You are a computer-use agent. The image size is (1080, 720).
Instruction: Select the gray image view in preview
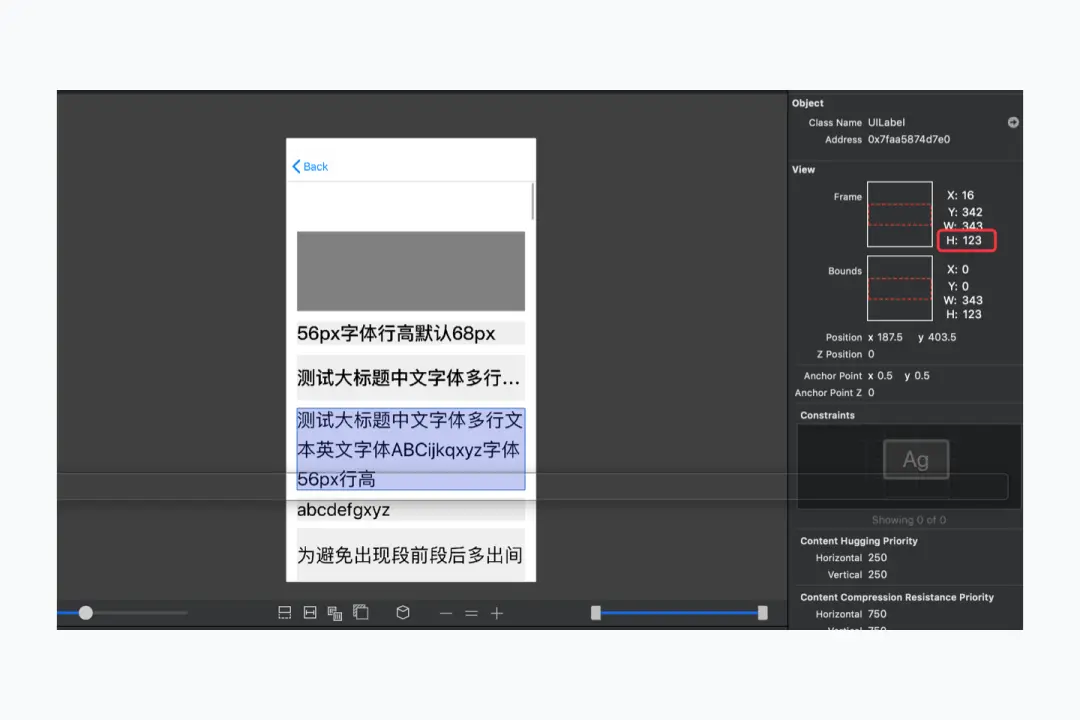point(411,271)
